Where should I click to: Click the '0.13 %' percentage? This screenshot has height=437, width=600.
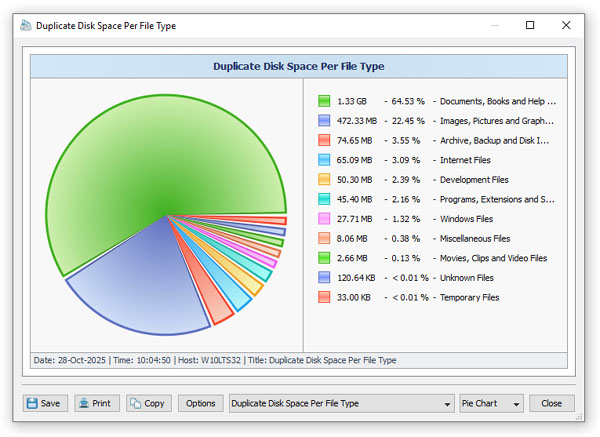(x=406, y=258)
